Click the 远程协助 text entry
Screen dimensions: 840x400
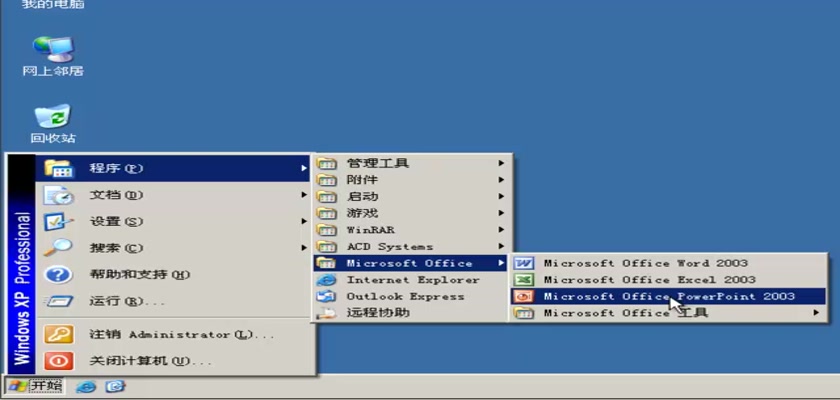(x=378, y=313)
